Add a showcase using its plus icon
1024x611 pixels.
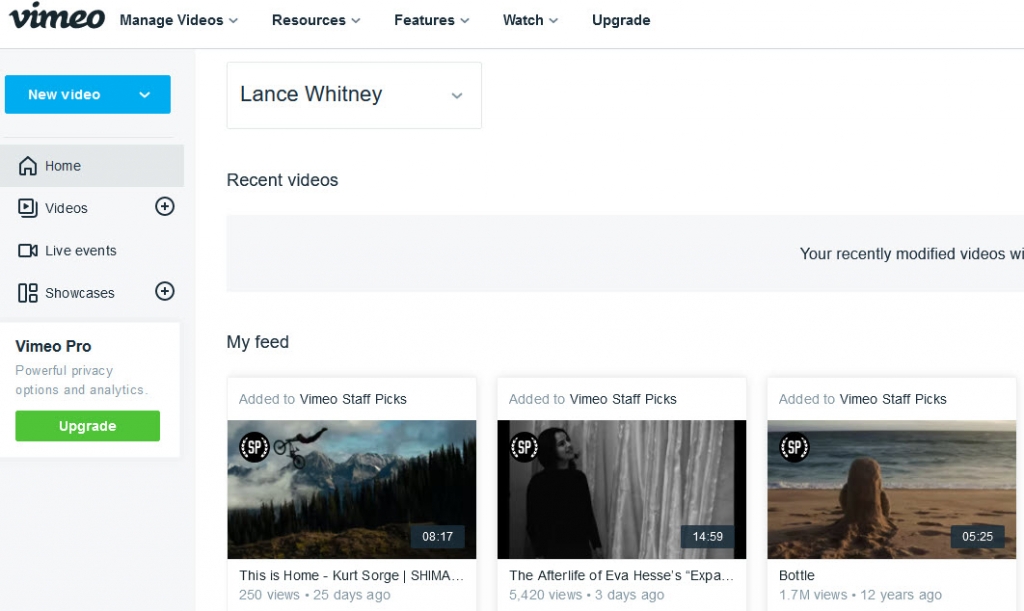pyautogui.click(x=164, y=292)
